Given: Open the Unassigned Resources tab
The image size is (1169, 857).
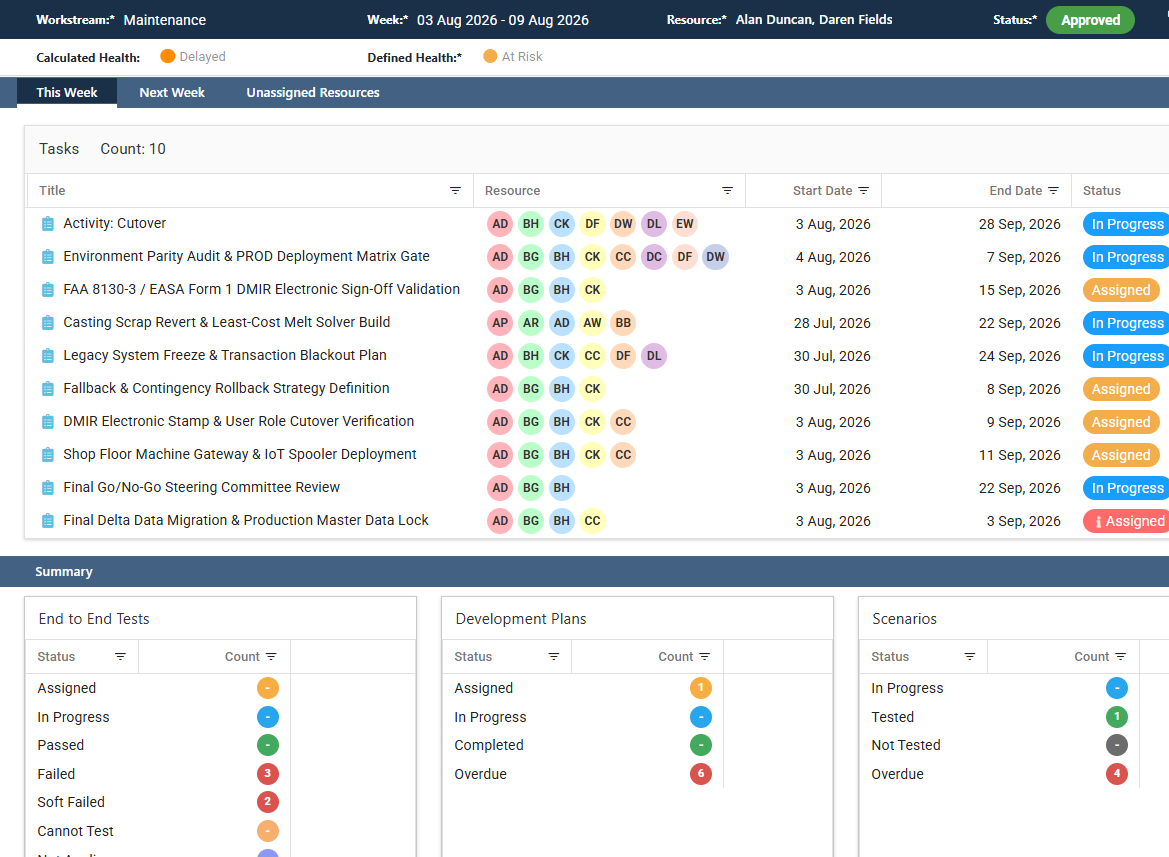Looking at the screenshot, I should pos(313,92).
